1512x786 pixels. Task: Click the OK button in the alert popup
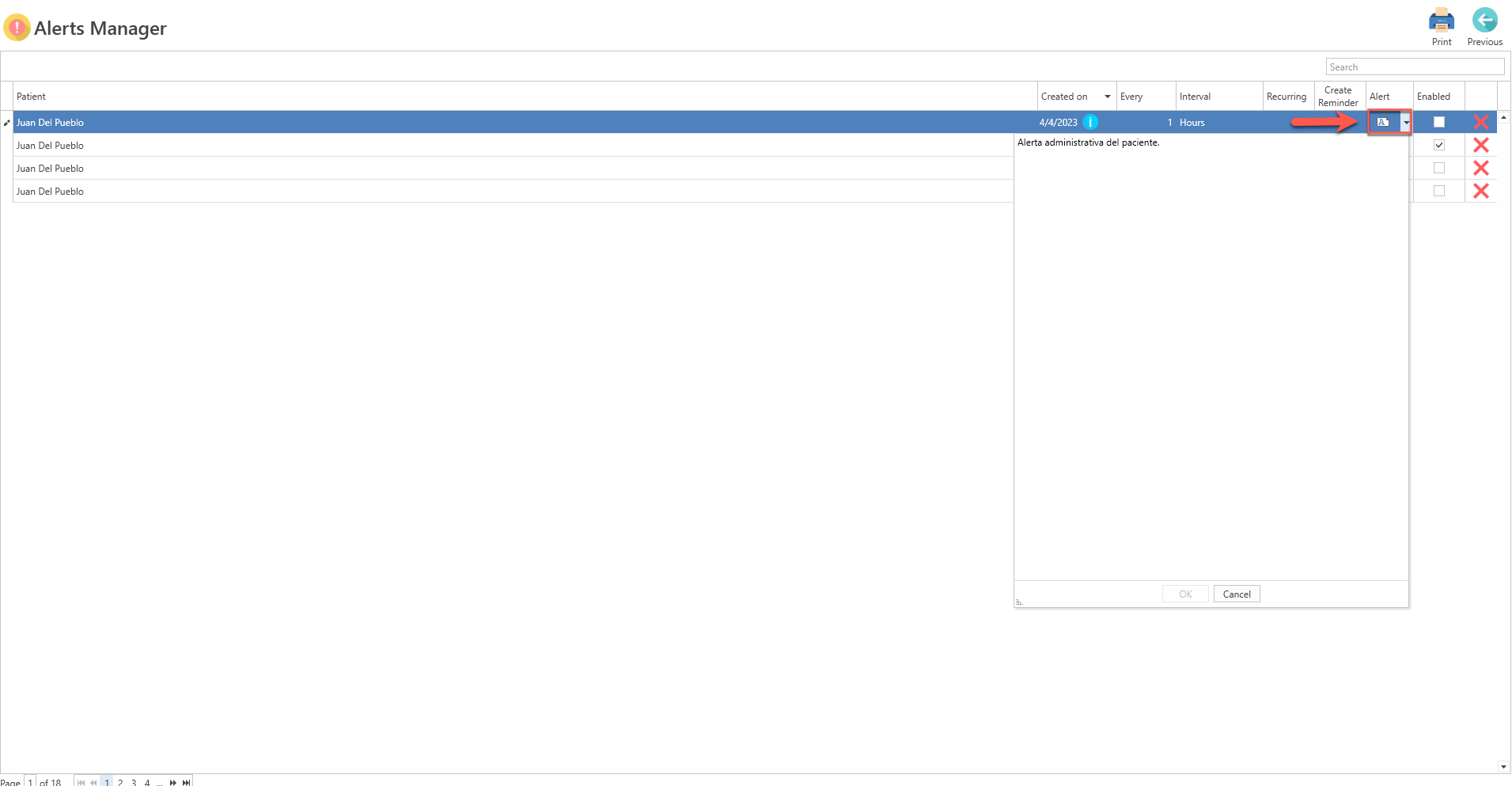[1185, 594]
